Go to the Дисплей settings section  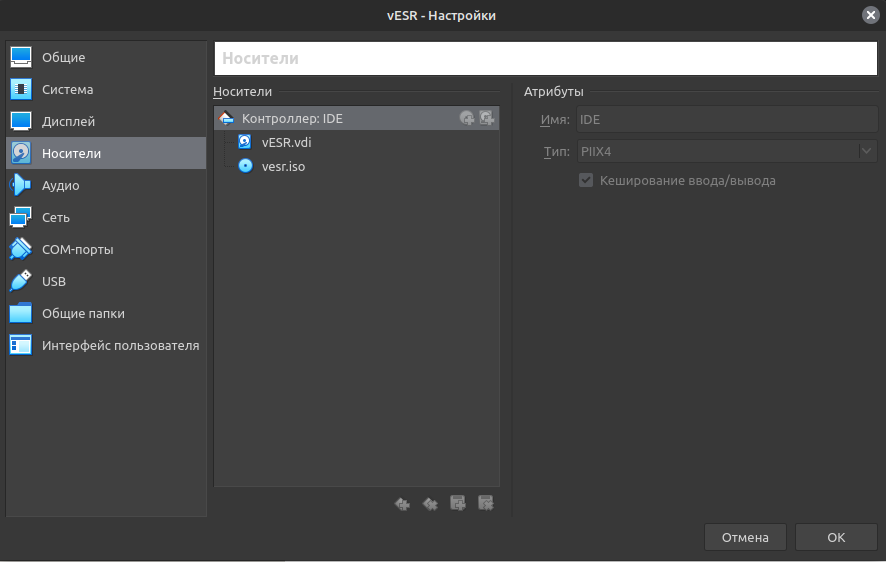[x=68, y=121]
